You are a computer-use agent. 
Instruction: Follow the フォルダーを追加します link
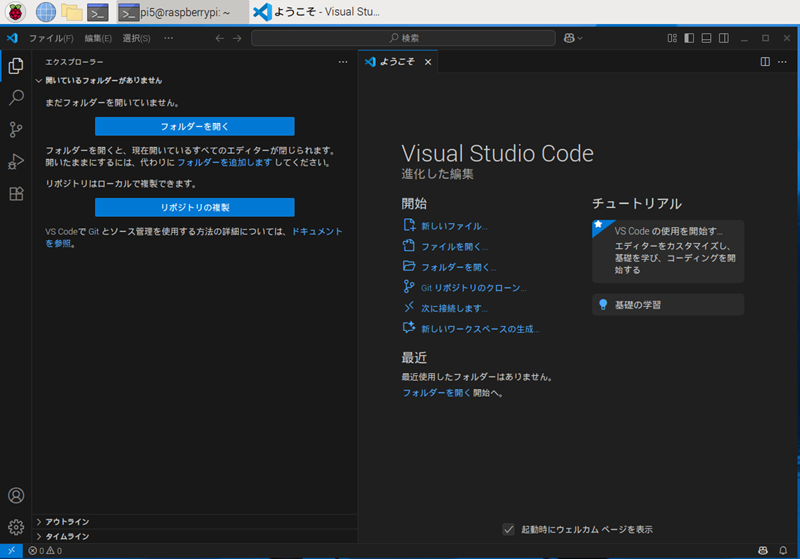(x=224, y=163)
